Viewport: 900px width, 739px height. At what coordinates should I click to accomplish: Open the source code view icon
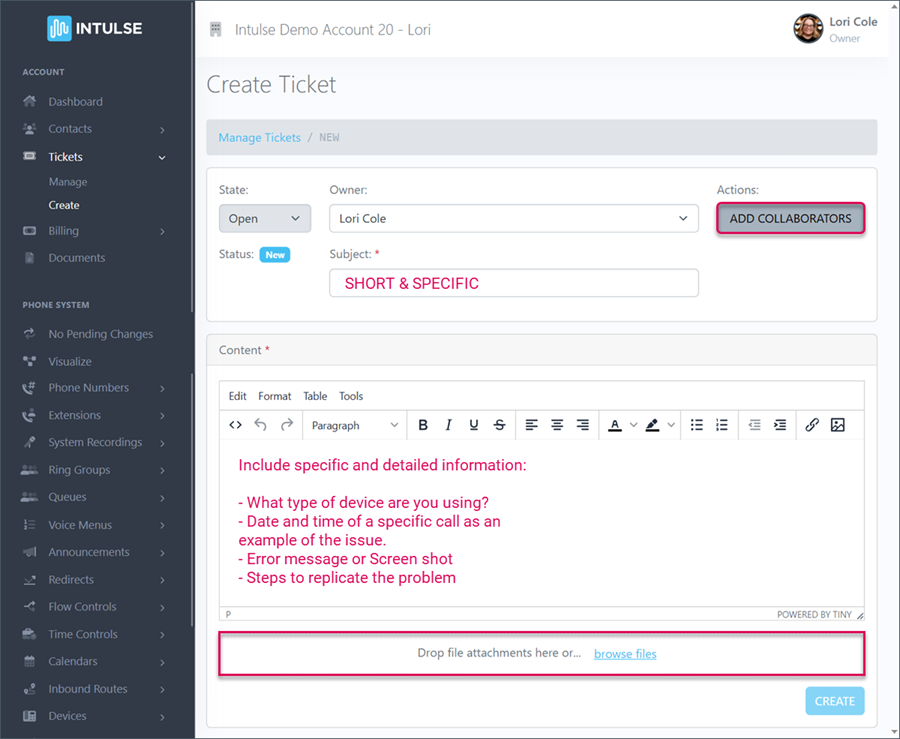(234, 425)
